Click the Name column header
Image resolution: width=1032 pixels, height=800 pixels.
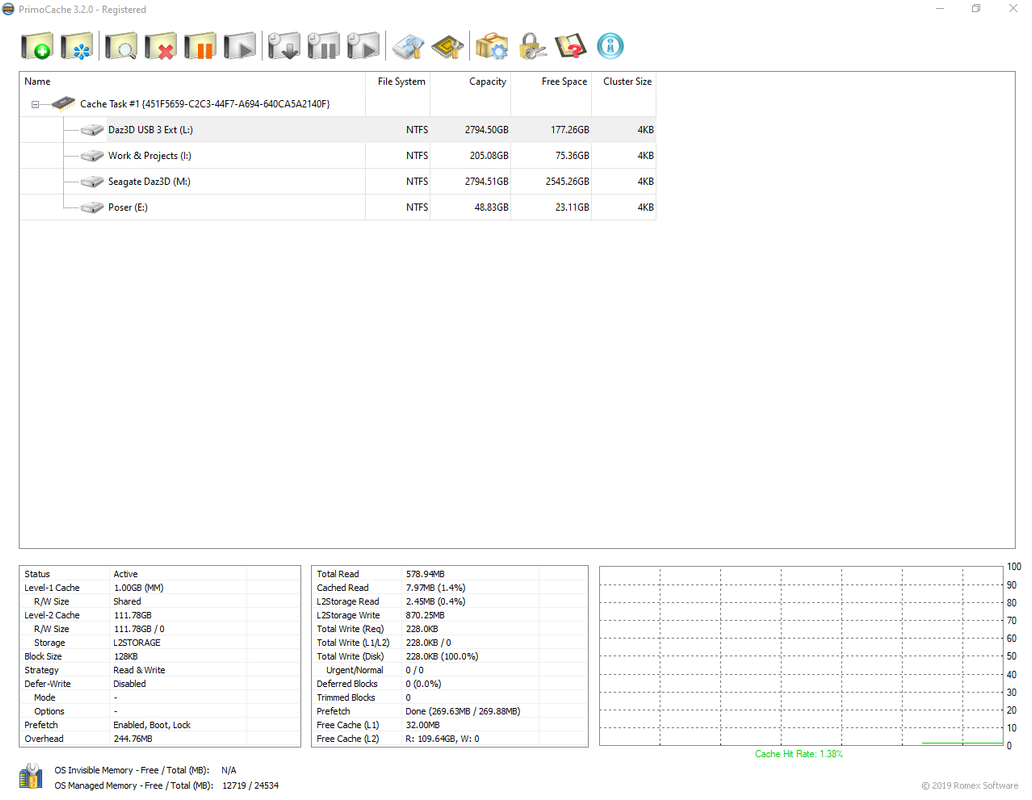192,82
